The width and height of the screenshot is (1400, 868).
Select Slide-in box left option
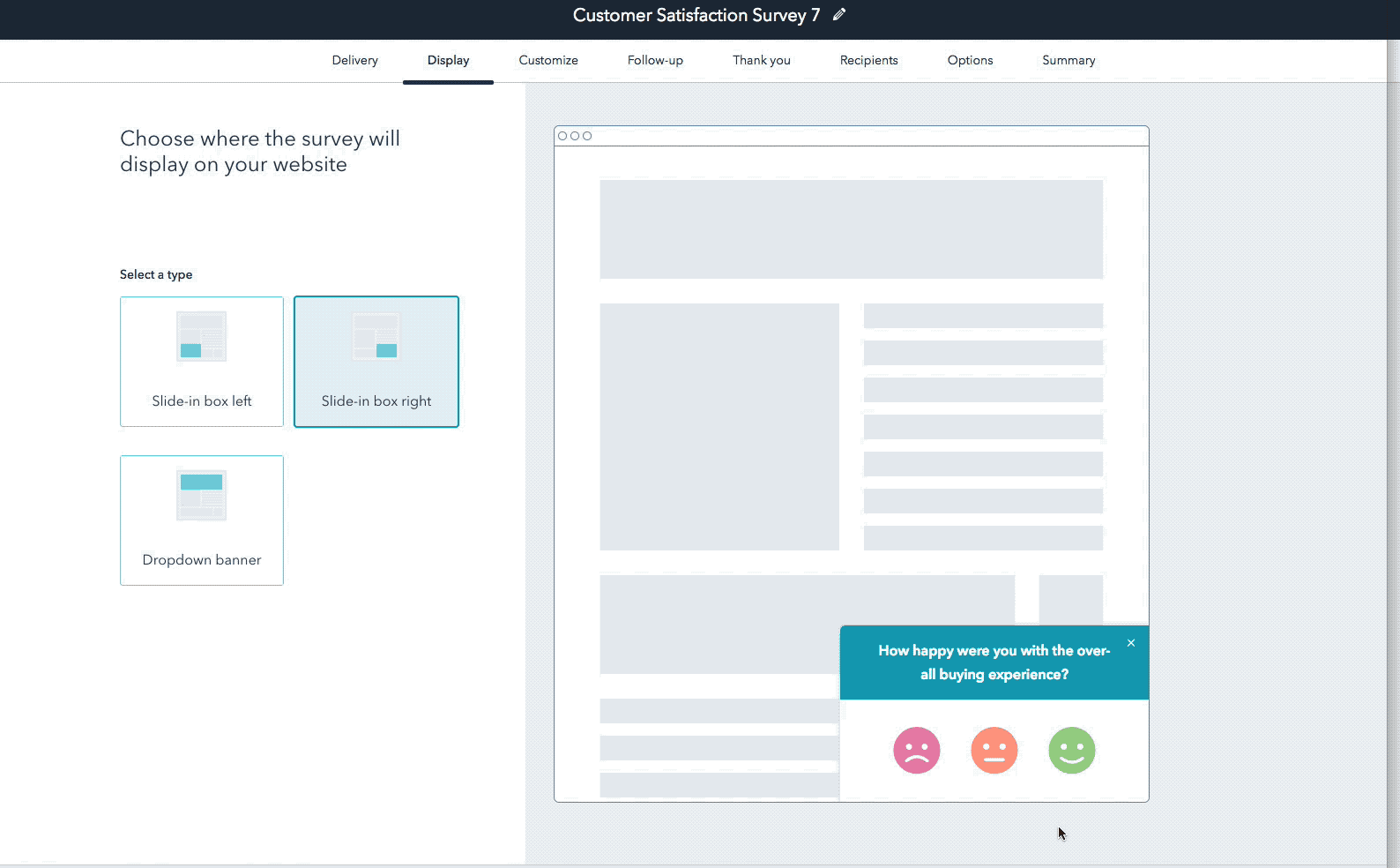pos(202,400)
